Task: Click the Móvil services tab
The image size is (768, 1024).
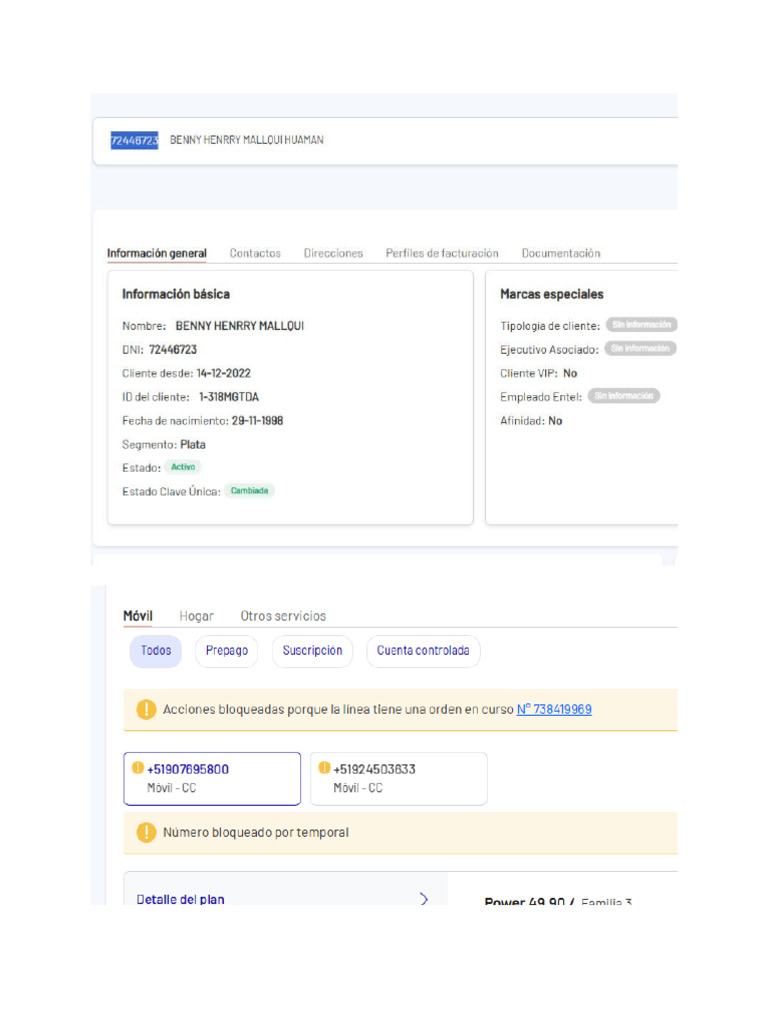Action: pyautogui.click(x=138, y=616)
